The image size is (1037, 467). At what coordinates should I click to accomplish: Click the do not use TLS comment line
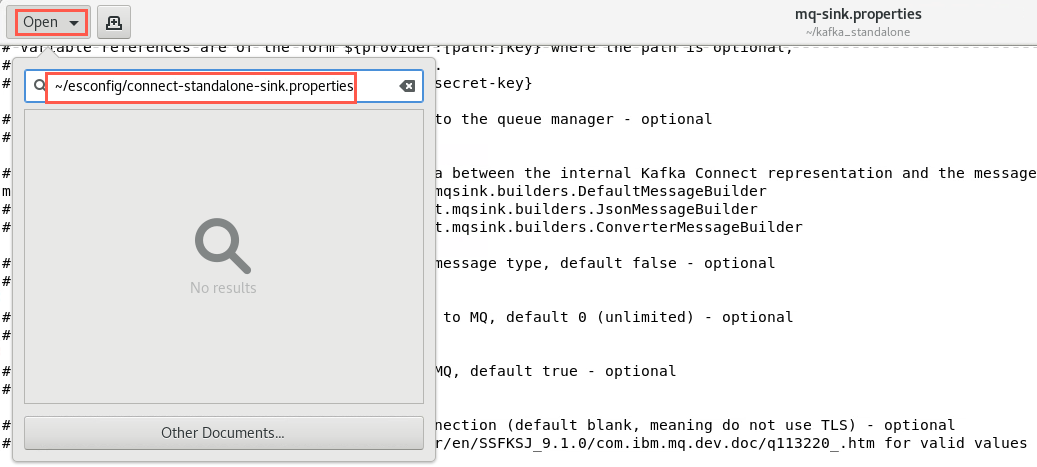click(694, 425)
